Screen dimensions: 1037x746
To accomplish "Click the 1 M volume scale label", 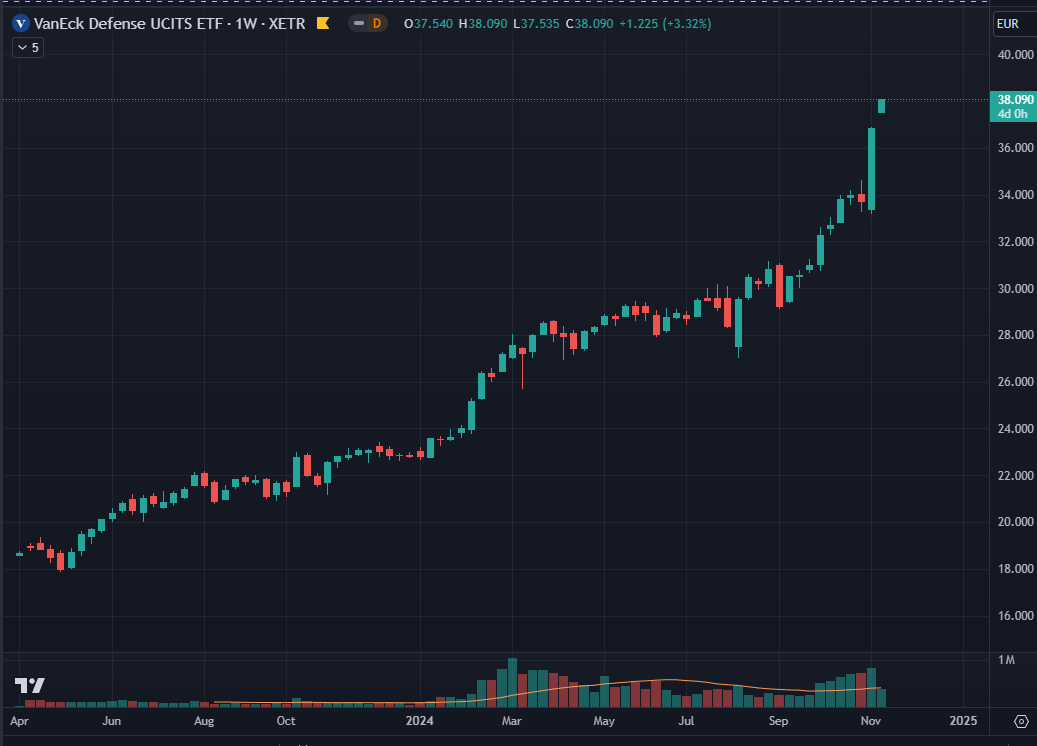I will click(1006, 660).
